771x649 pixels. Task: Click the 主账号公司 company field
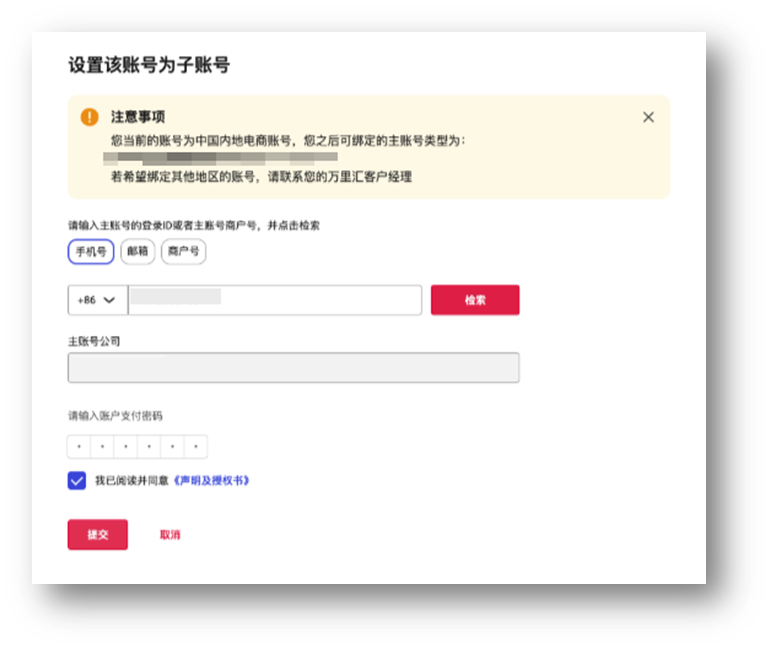(x=293, y=368)
